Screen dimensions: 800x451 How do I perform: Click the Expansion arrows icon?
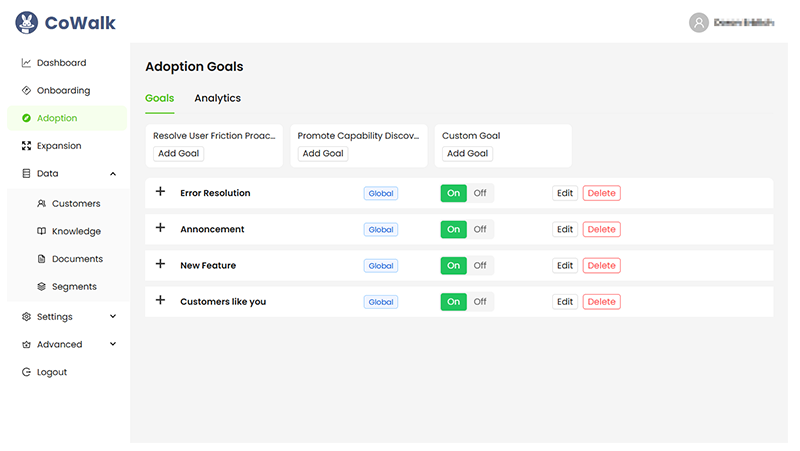(x=26, y=146)
